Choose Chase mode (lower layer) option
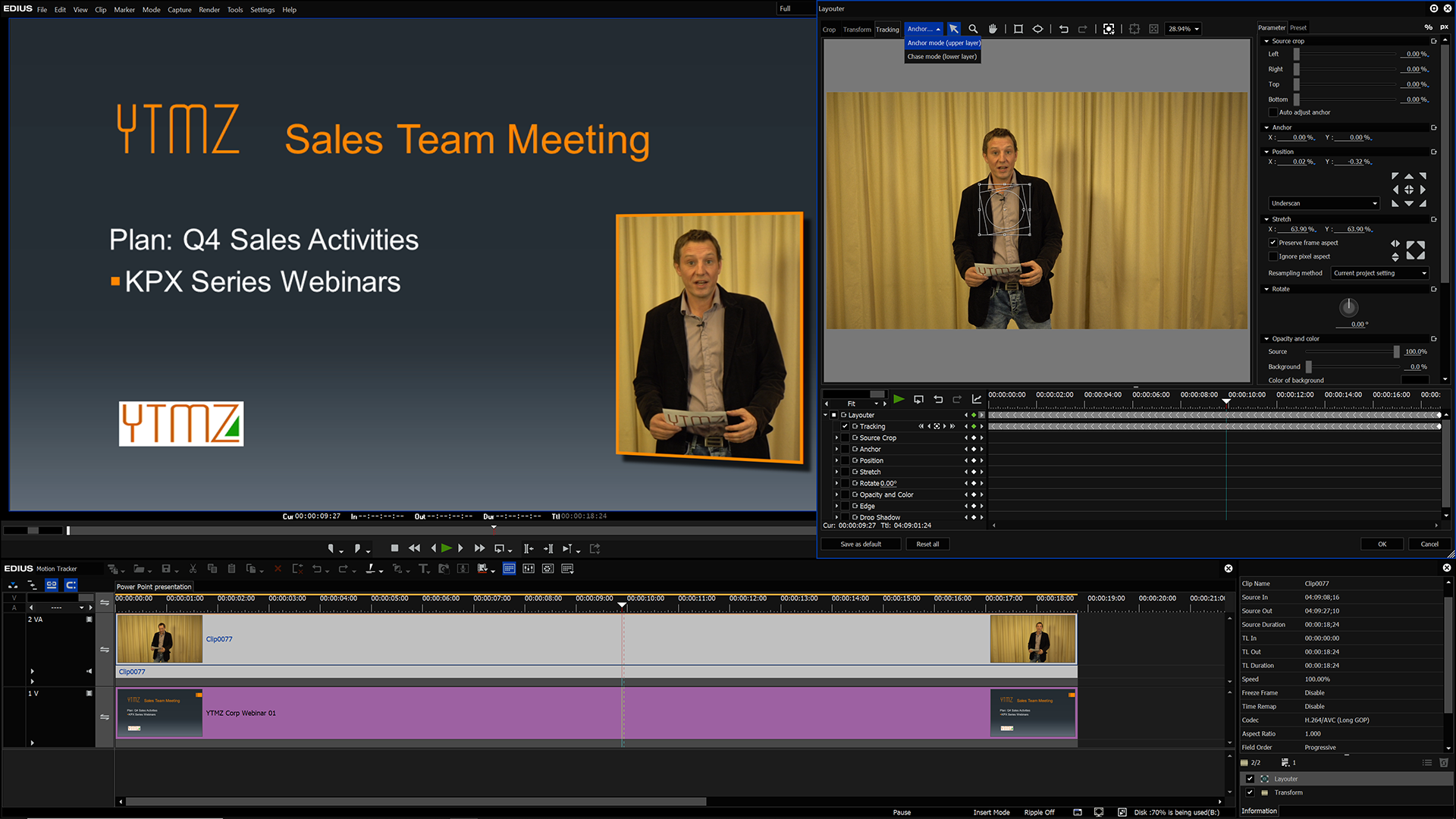This screenshot has height=819, width=1456. [942, 57]
